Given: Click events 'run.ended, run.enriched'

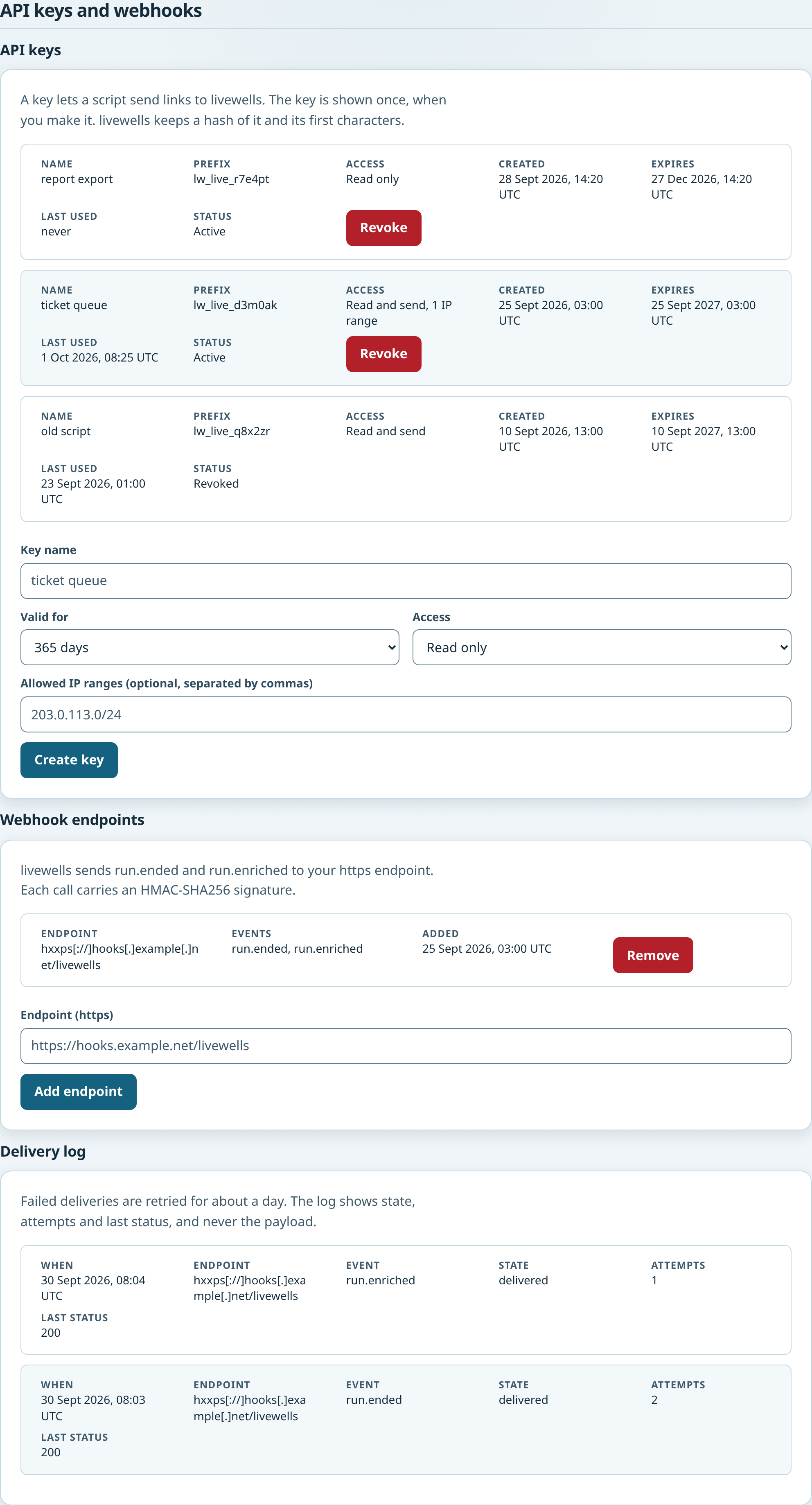Looking at the screenshot, I should click(x=298, y=949).
